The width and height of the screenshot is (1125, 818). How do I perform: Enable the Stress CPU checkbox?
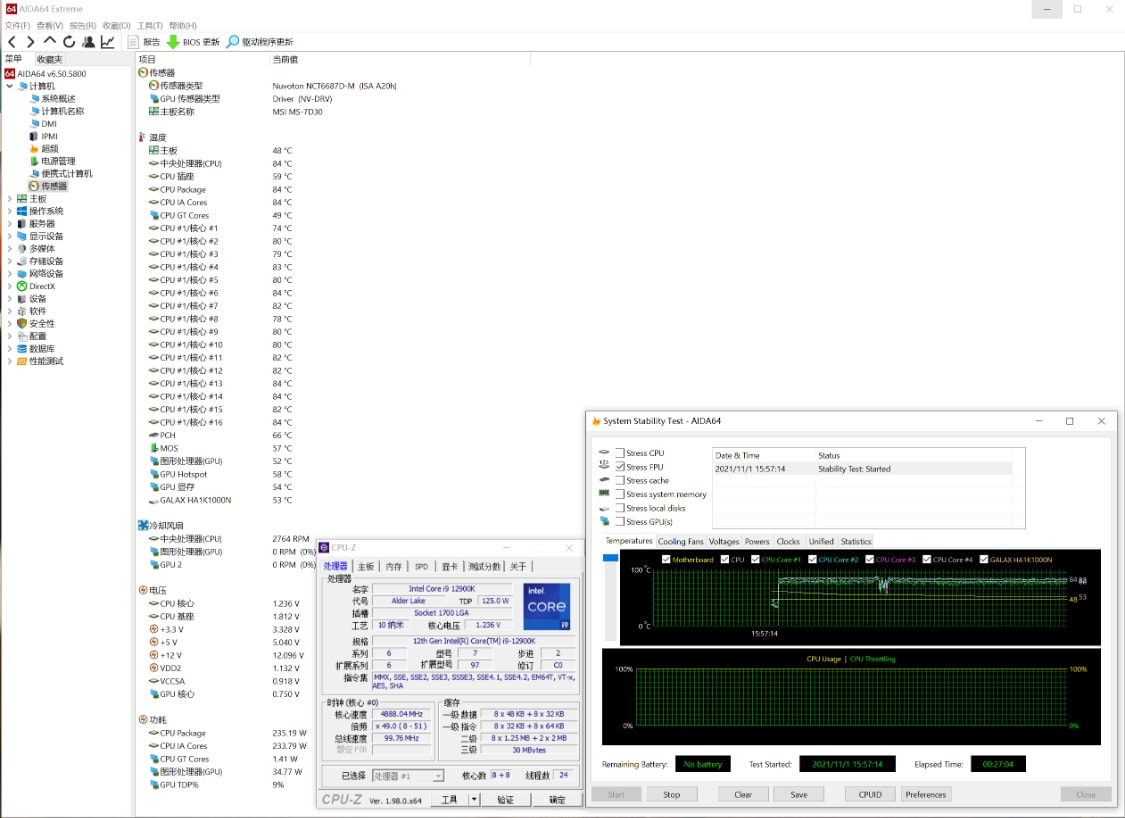621,453
